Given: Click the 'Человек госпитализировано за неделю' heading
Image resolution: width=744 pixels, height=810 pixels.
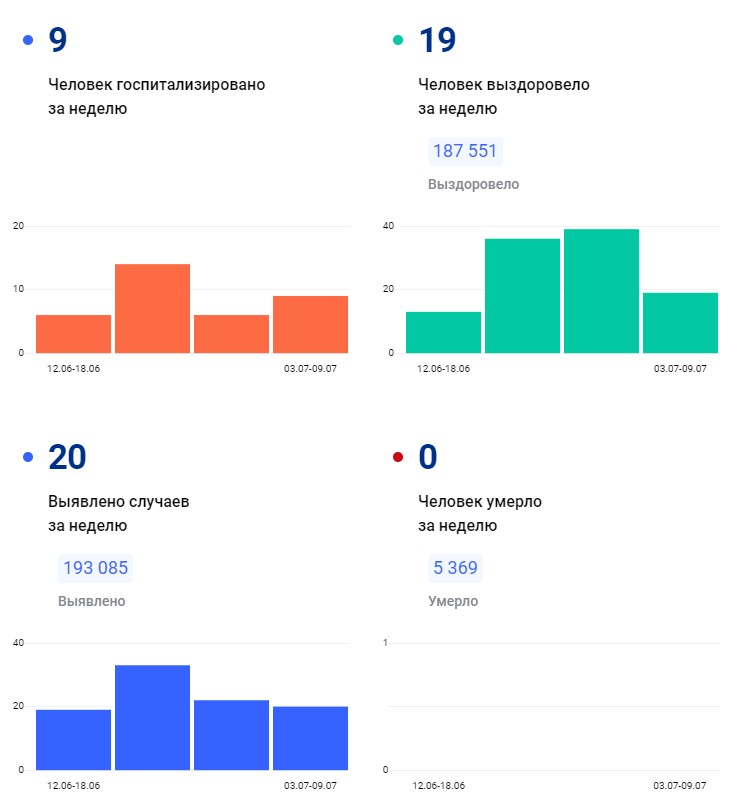Looking at the screenshot, I should (x=156, y=96).
